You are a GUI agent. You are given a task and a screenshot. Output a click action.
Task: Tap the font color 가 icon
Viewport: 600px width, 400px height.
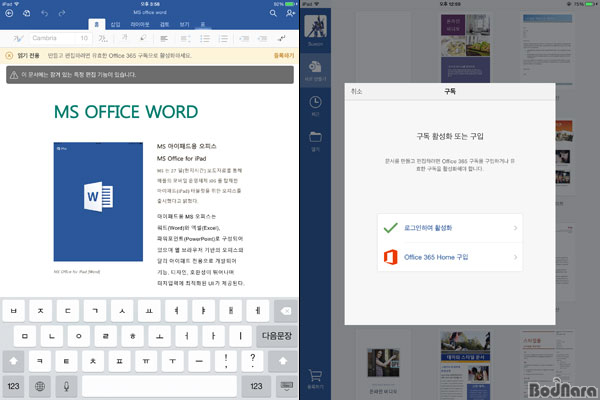pos(124,38)
